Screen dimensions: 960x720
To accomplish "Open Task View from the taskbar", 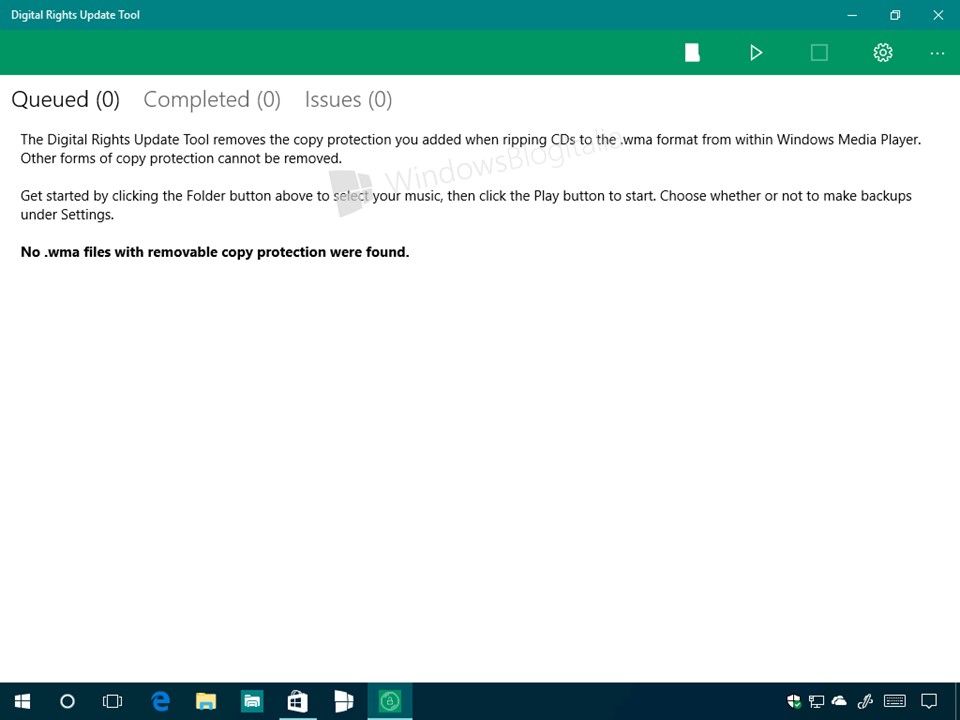I will pyautogui.click(x=113, y=701).
